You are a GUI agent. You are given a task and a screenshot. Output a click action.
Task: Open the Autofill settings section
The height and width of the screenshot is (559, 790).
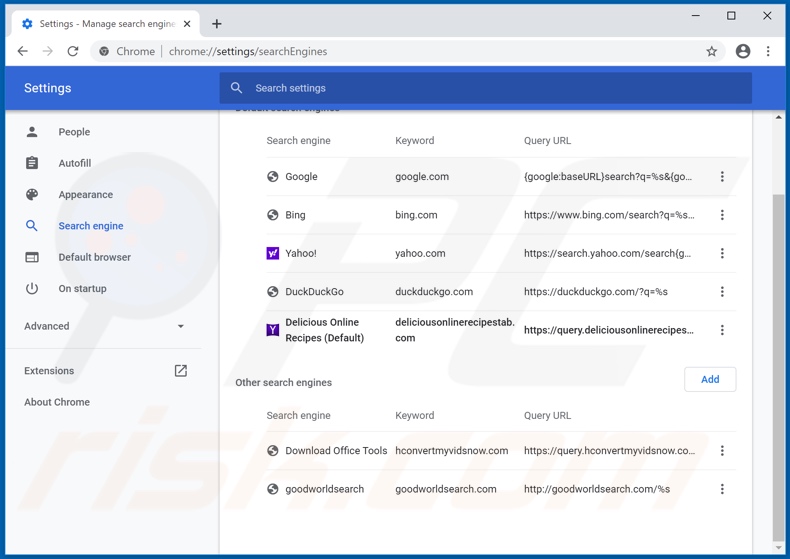pyautogui.click(x=75, y=163)
